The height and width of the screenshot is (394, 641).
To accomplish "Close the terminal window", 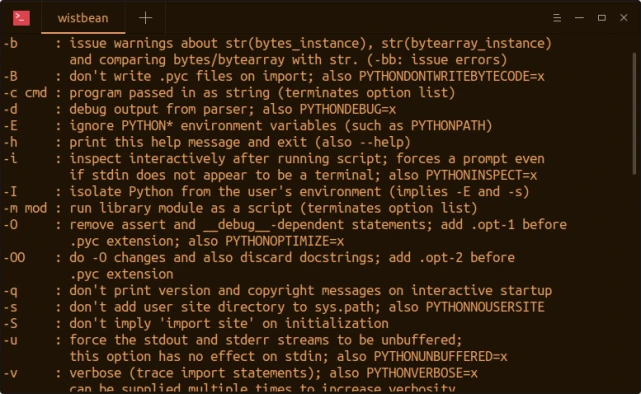I will click(623, 18).
